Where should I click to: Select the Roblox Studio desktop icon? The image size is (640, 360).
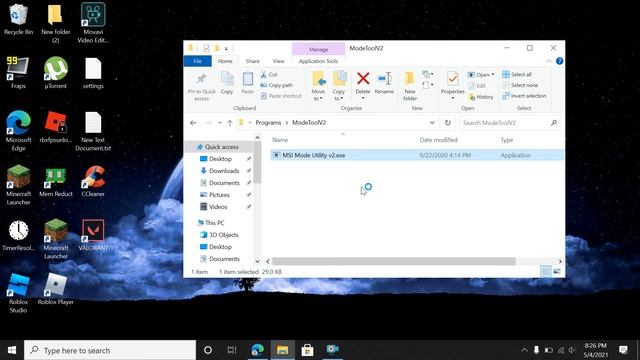pos(18,293)
